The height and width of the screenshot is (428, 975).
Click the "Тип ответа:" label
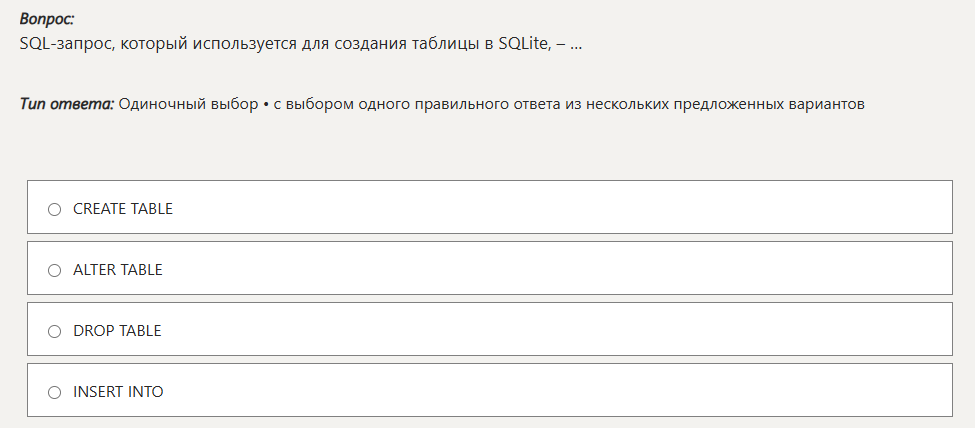[x=67, y=104]
